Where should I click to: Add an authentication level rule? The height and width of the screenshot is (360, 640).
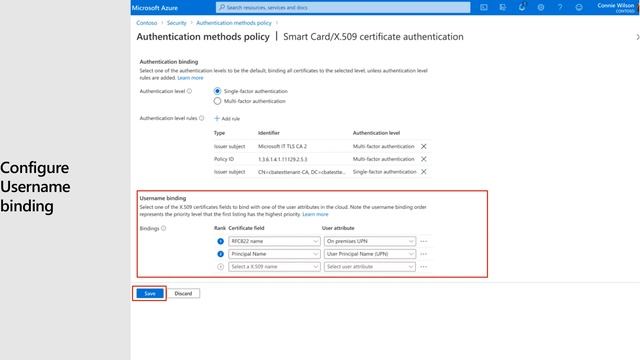coord(227,118)
